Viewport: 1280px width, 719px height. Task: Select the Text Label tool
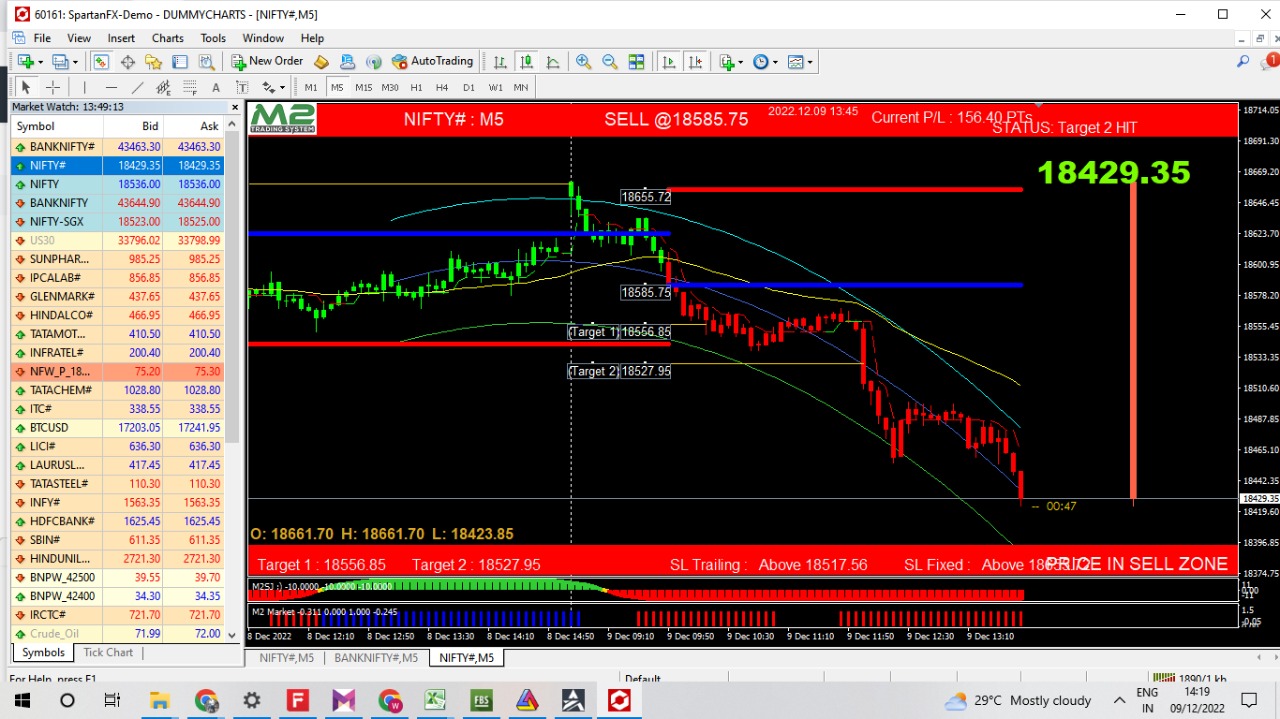tap(241, 88)
